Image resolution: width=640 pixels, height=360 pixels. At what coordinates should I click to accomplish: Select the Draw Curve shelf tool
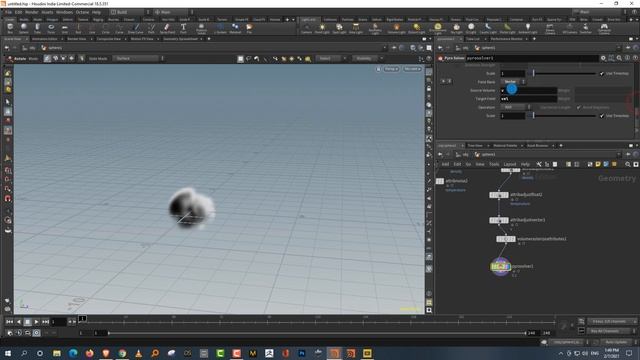(136, 28)
